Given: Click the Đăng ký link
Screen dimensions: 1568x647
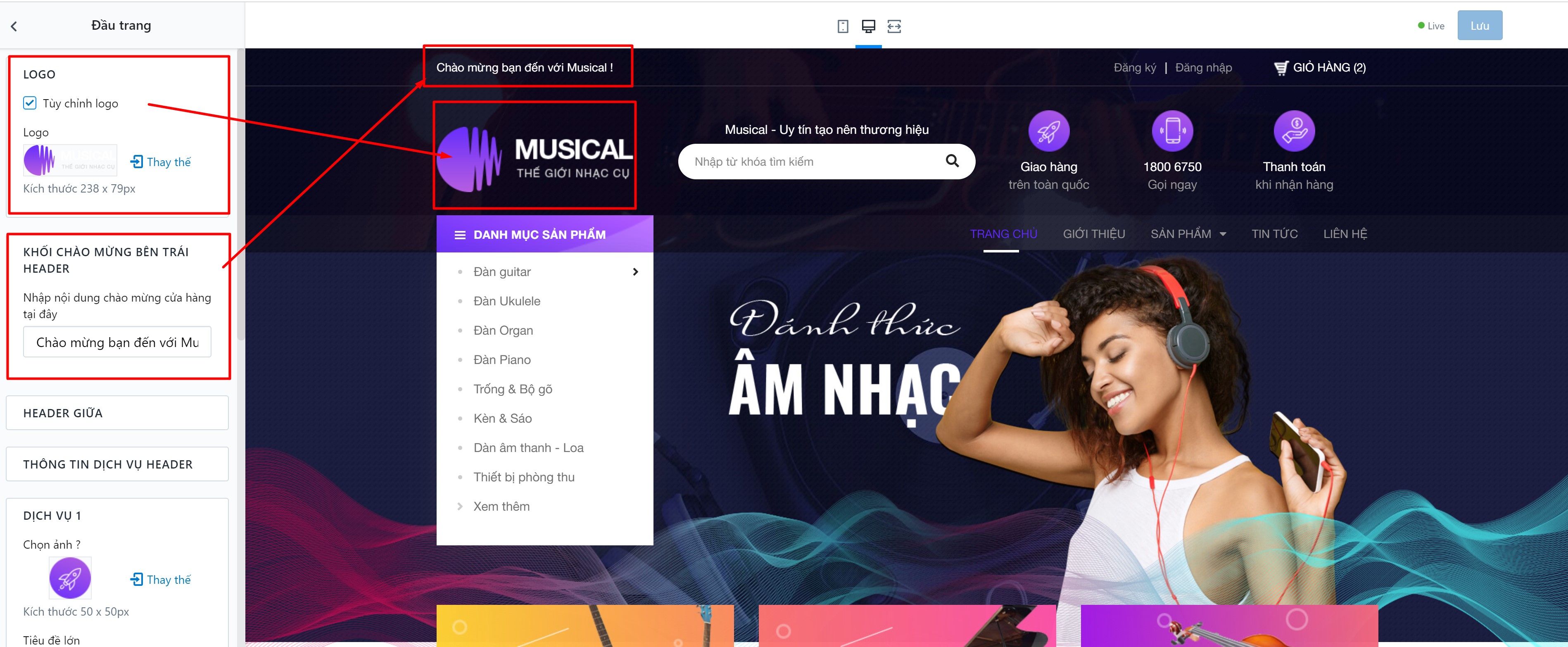Looking at the screenshot, I should coord(1135,68).
